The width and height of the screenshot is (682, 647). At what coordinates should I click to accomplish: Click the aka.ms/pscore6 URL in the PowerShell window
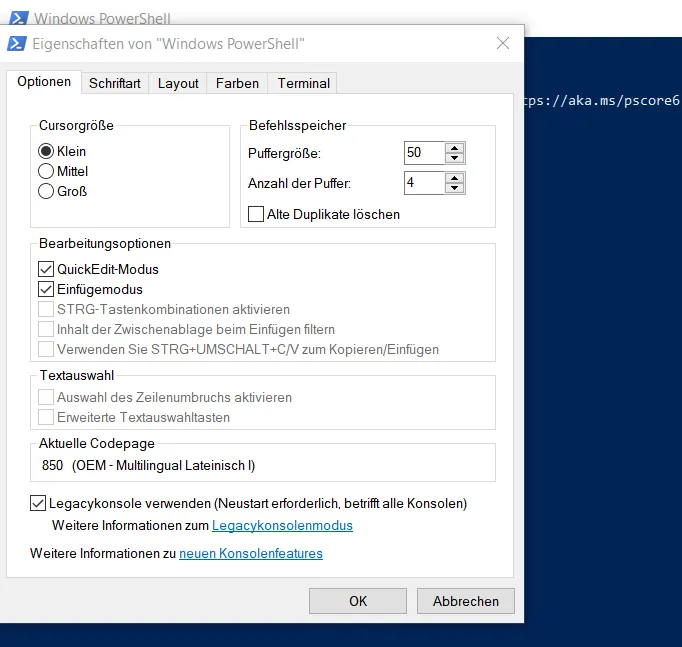tap(602, 100)
